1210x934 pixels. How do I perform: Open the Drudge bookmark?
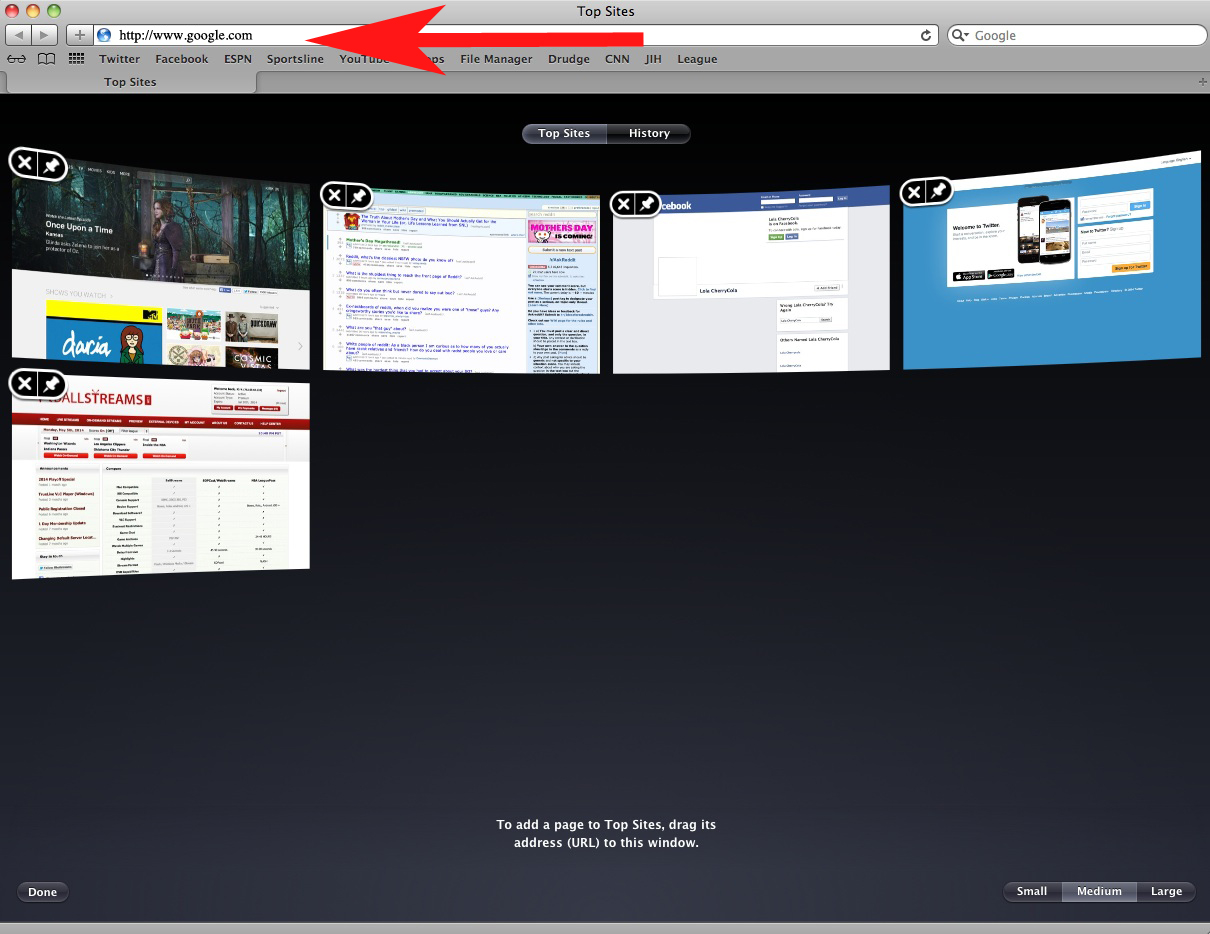click(569, 59)
